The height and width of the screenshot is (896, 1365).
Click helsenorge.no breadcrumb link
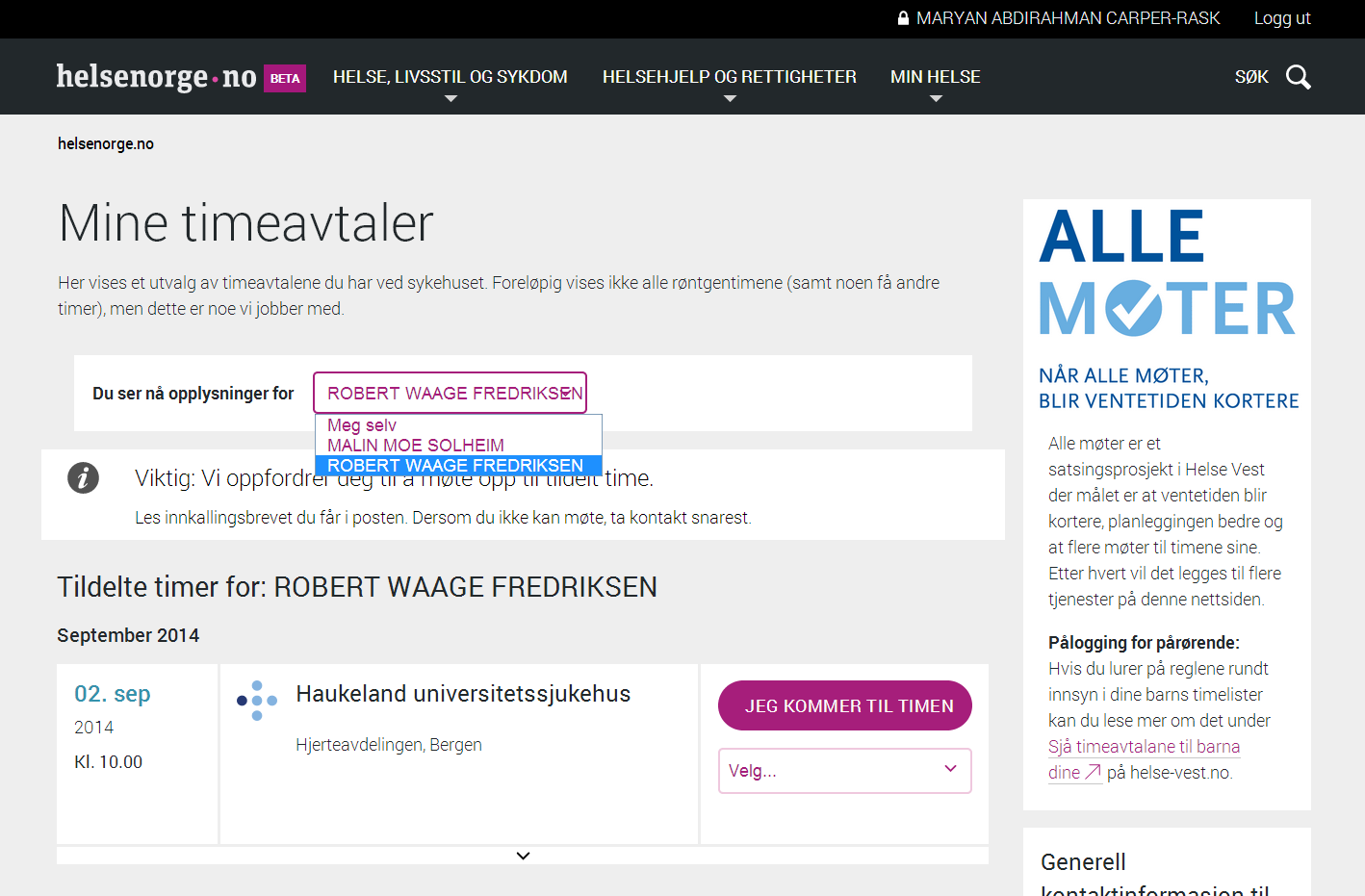[106, 143]
